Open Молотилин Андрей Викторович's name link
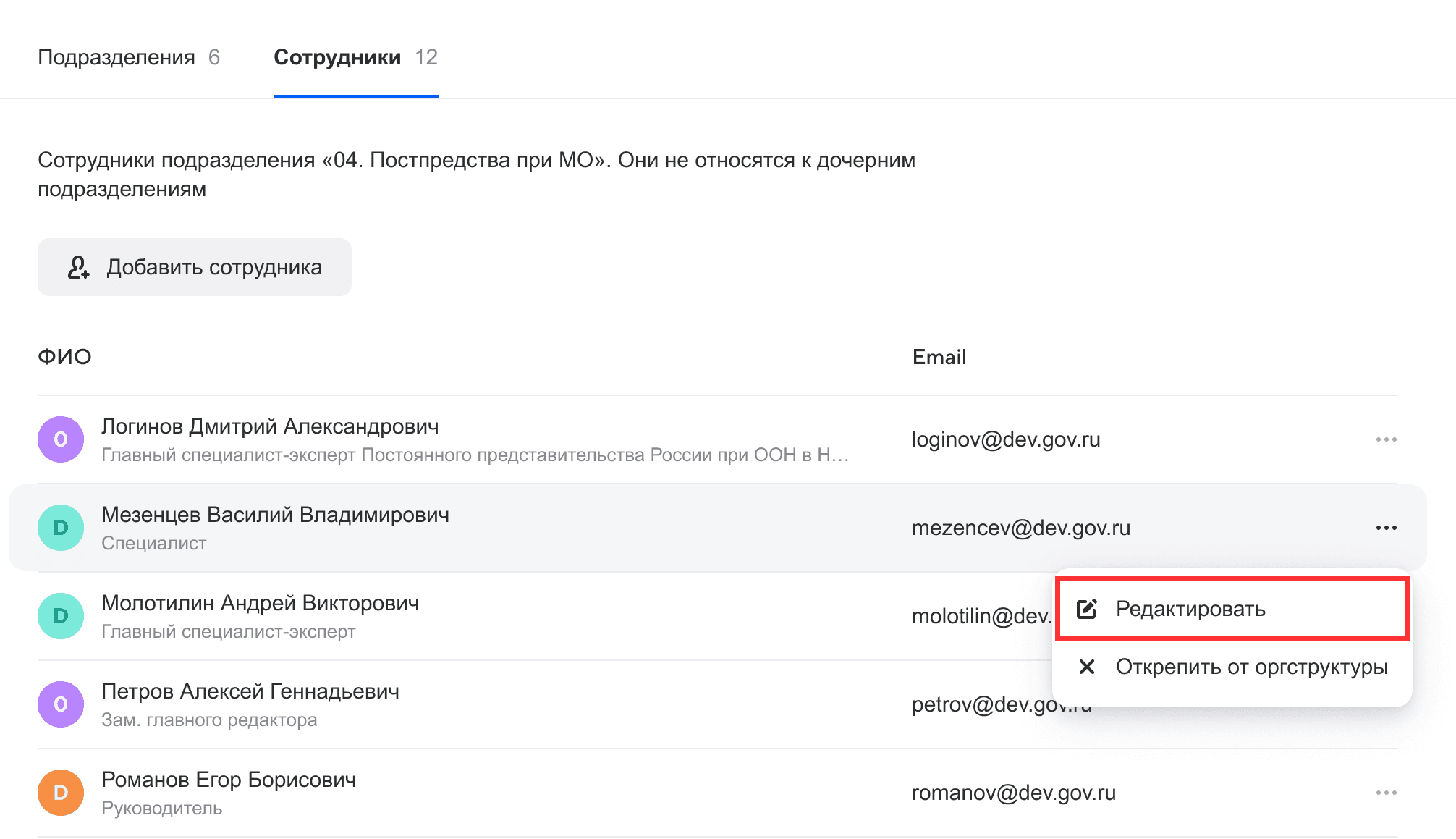The height and width of the screenshot is (839, 1456). 260,603
